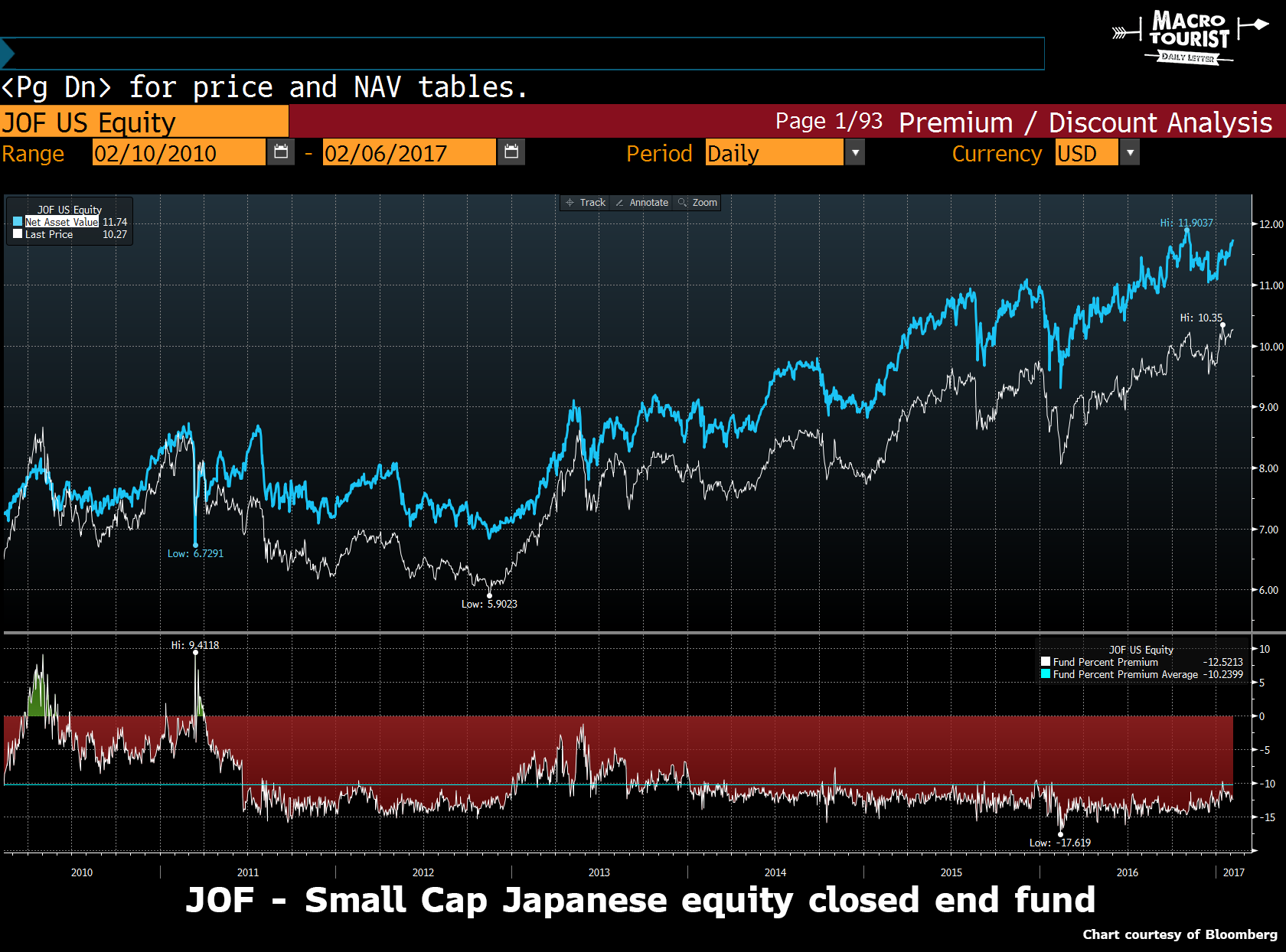Select the Net Asset Value legend label

click(61, 222)
